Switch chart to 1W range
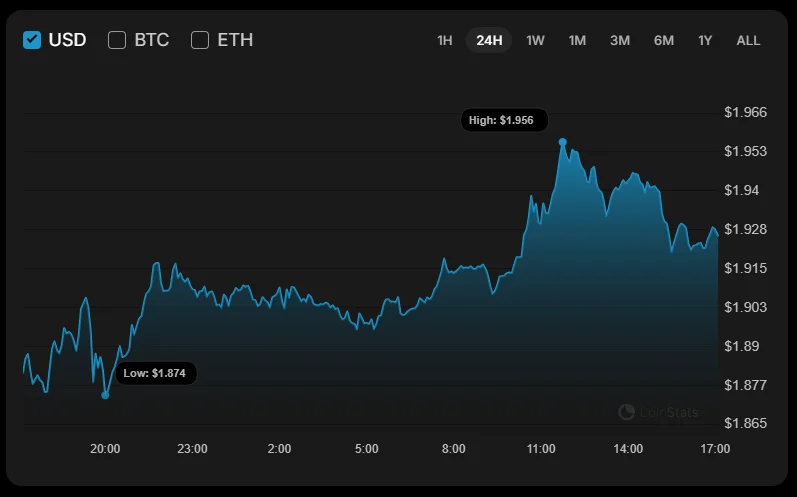This screenshot has width=797, height=497. coord(535,40)
